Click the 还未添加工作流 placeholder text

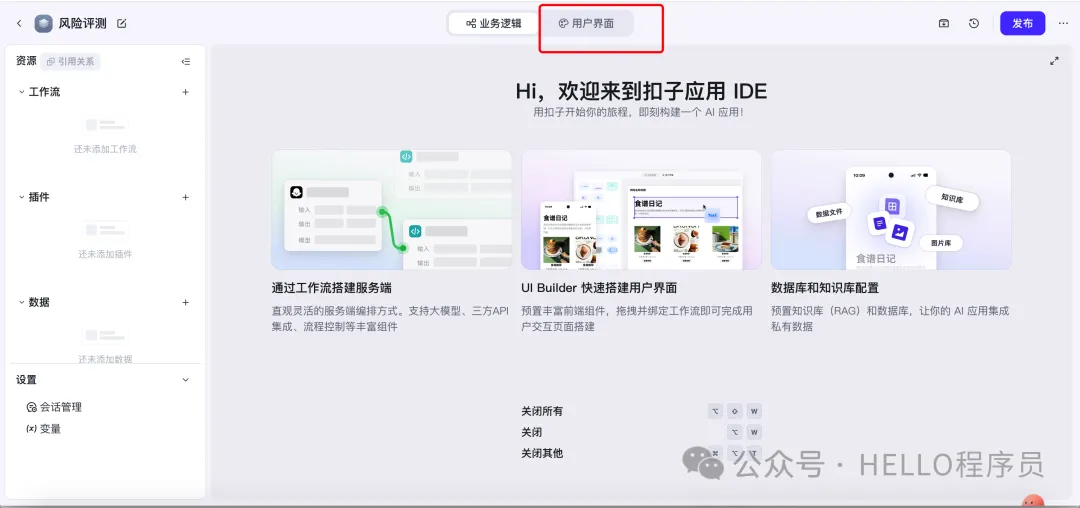tap(105, 149)
